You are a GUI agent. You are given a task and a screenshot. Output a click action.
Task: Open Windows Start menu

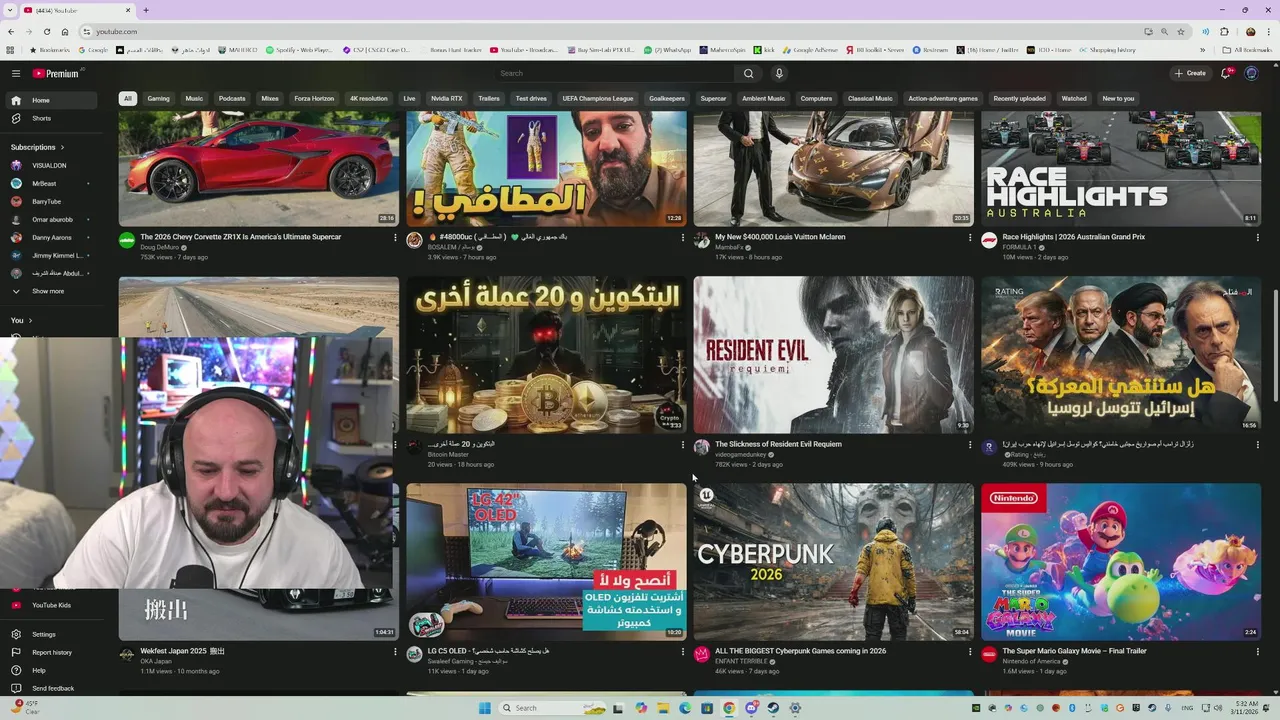(485, 708)
